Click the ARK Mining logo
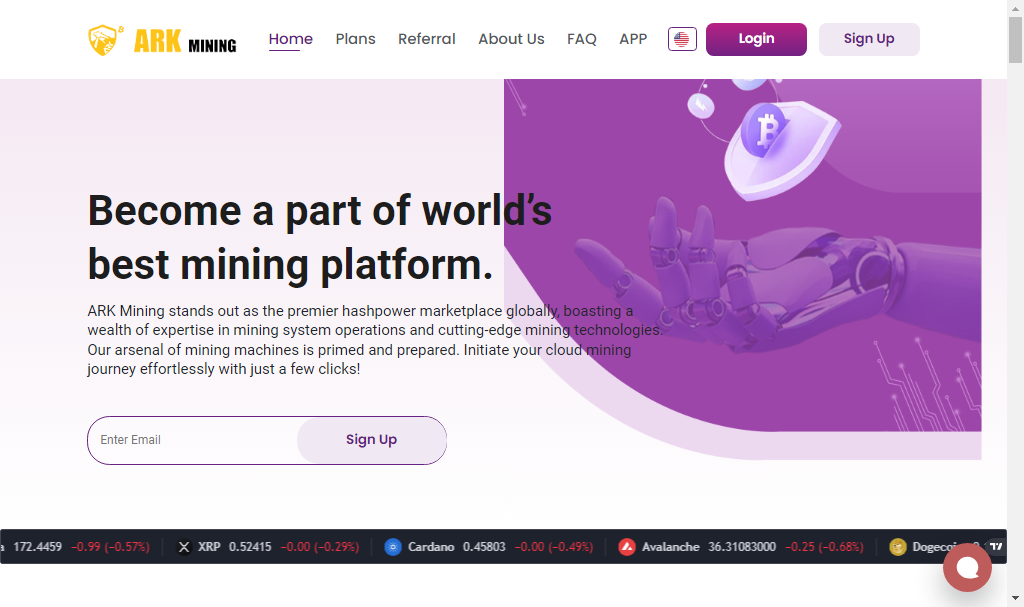Screen dimensions: 1024x607 tap(162, 40)
